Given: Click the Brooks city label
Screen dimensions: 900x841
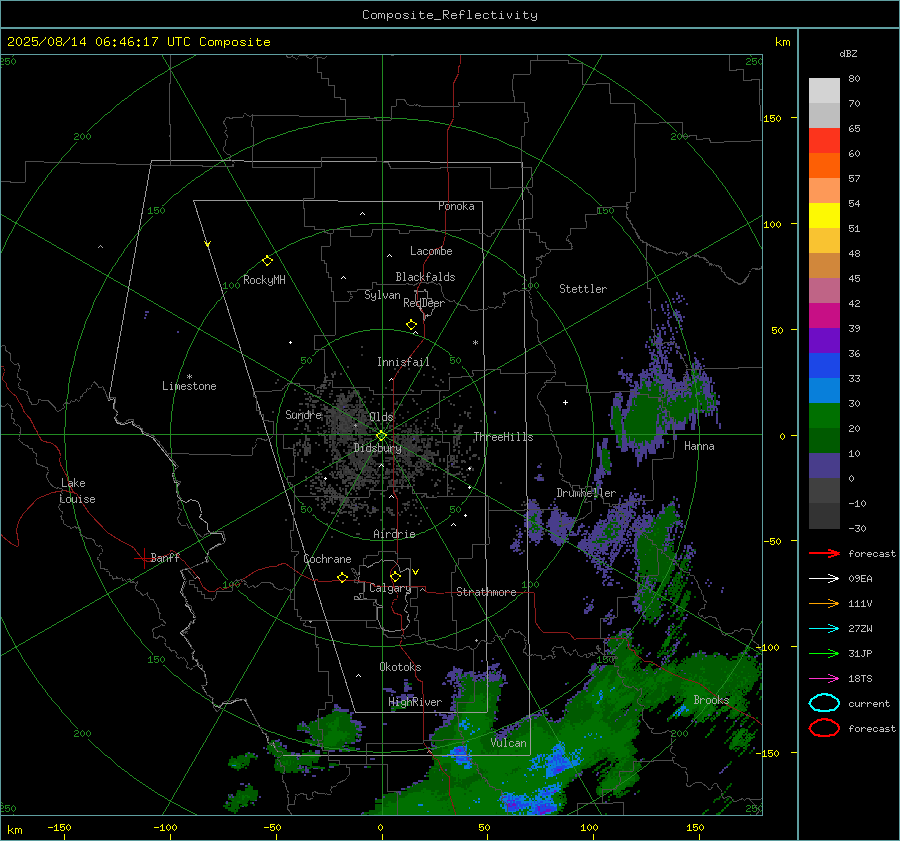Looking at the screenshot, I should click(x=711, y=700).
